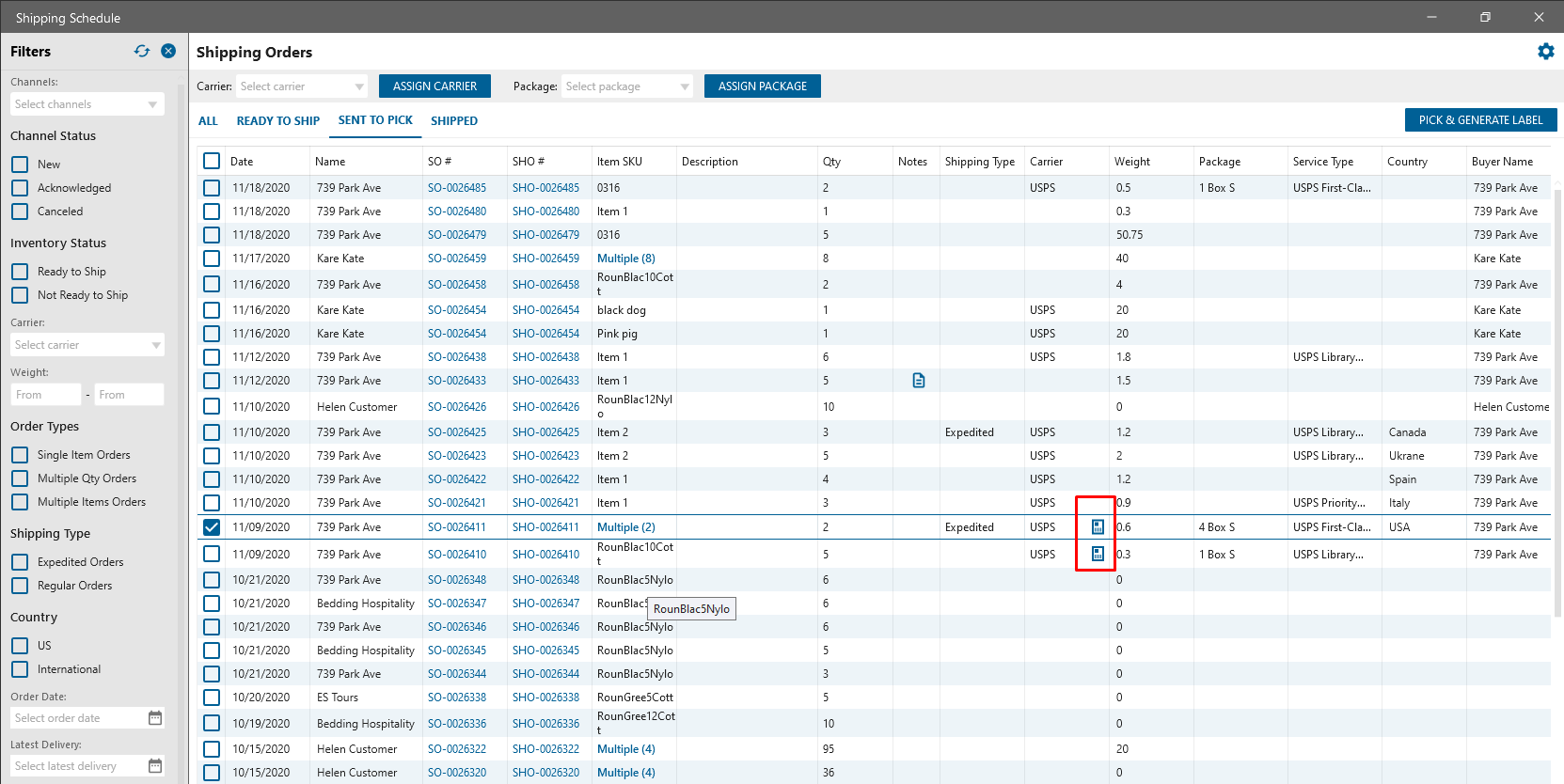Open sales order SO-0026338 link
This screenshot has height=784, width=1564.
[x=457, y=698]
